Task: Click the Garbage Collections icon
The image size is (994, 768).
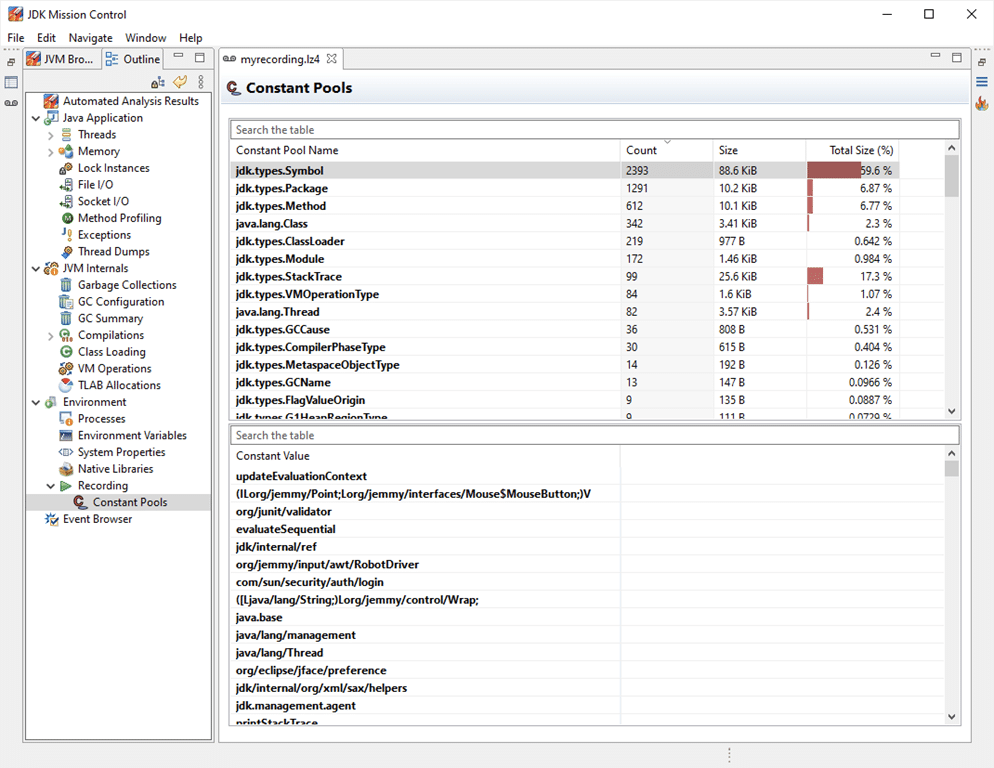Action: (66, 285)
